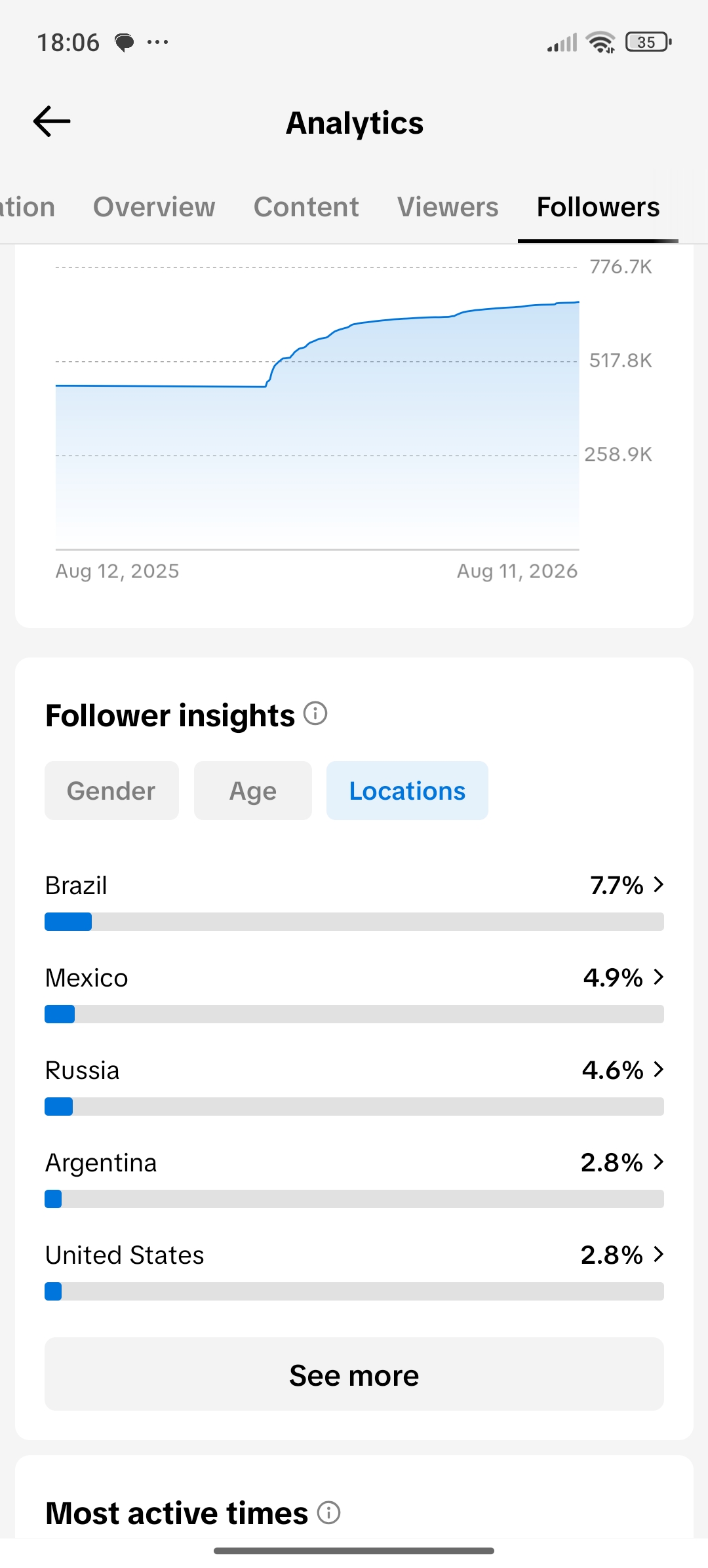Select the Age filter chip

[253, 791]
